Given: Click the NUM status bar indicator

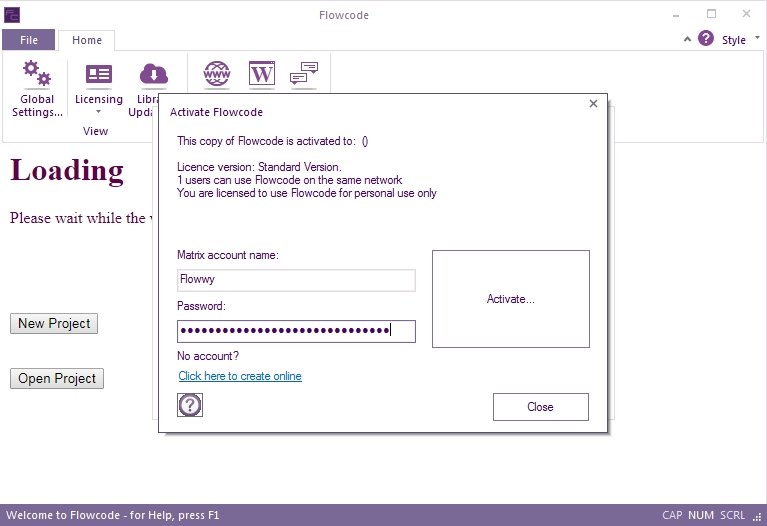Looking at the screenshot, I should pyautogui.click(x=700, y=515).
